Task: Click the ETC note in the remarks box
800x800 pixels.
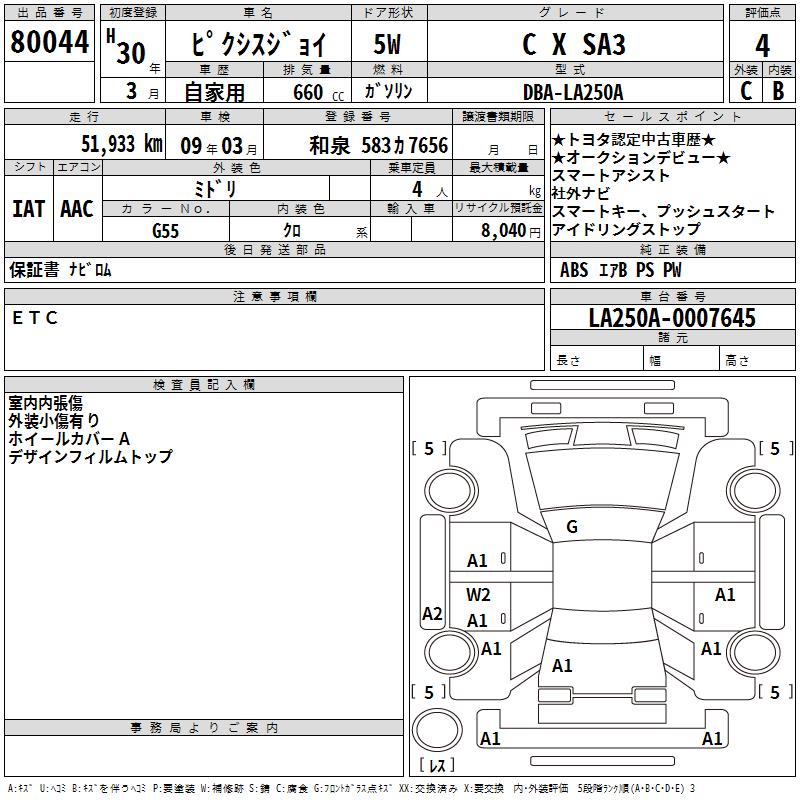Action: tap(36, 318)
